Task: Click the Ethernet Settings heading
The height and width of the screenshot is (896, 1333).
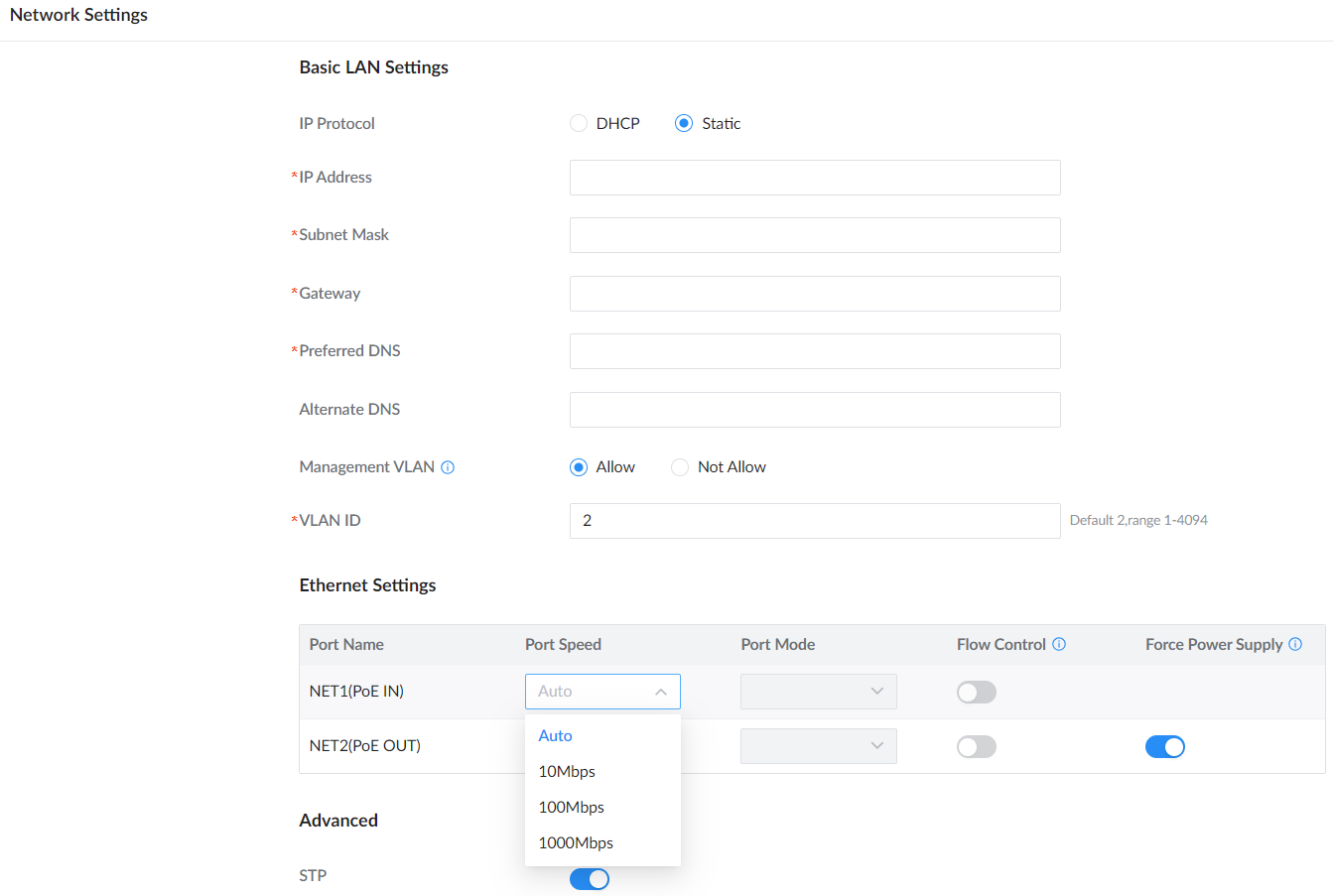Action: [367, 585]
